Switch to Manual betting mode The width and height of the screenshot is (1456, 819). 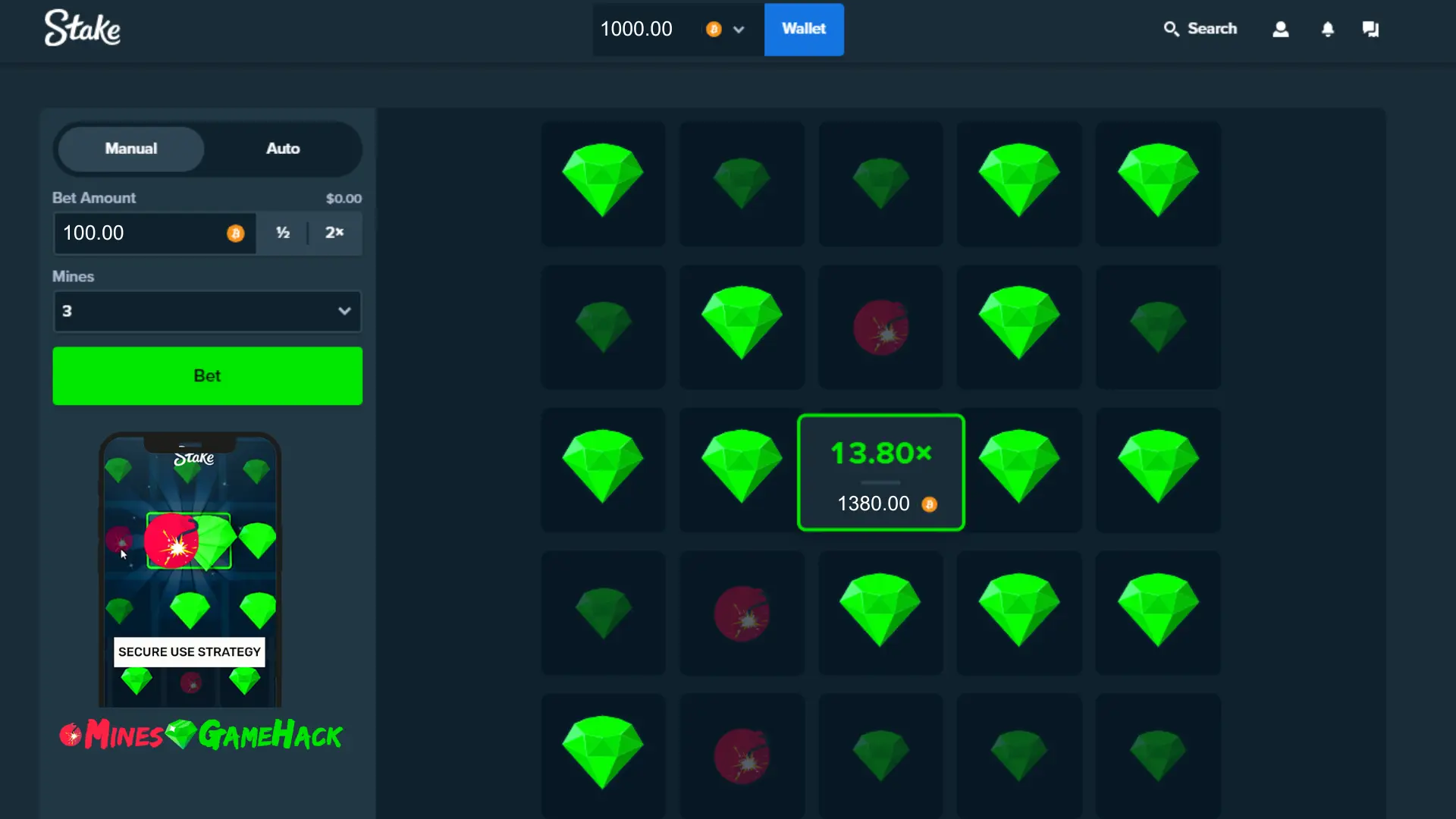[131, 149]
